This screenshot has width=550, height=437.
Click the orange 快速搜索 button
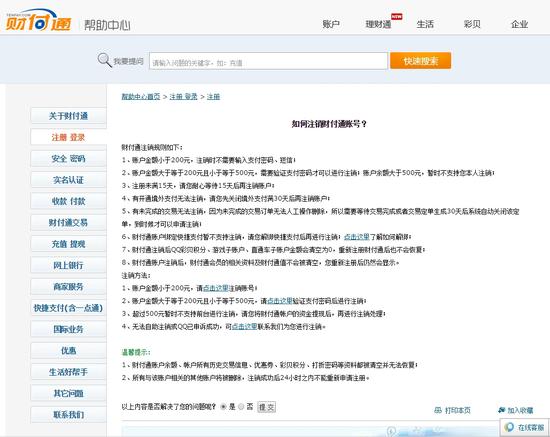(421, 61)
